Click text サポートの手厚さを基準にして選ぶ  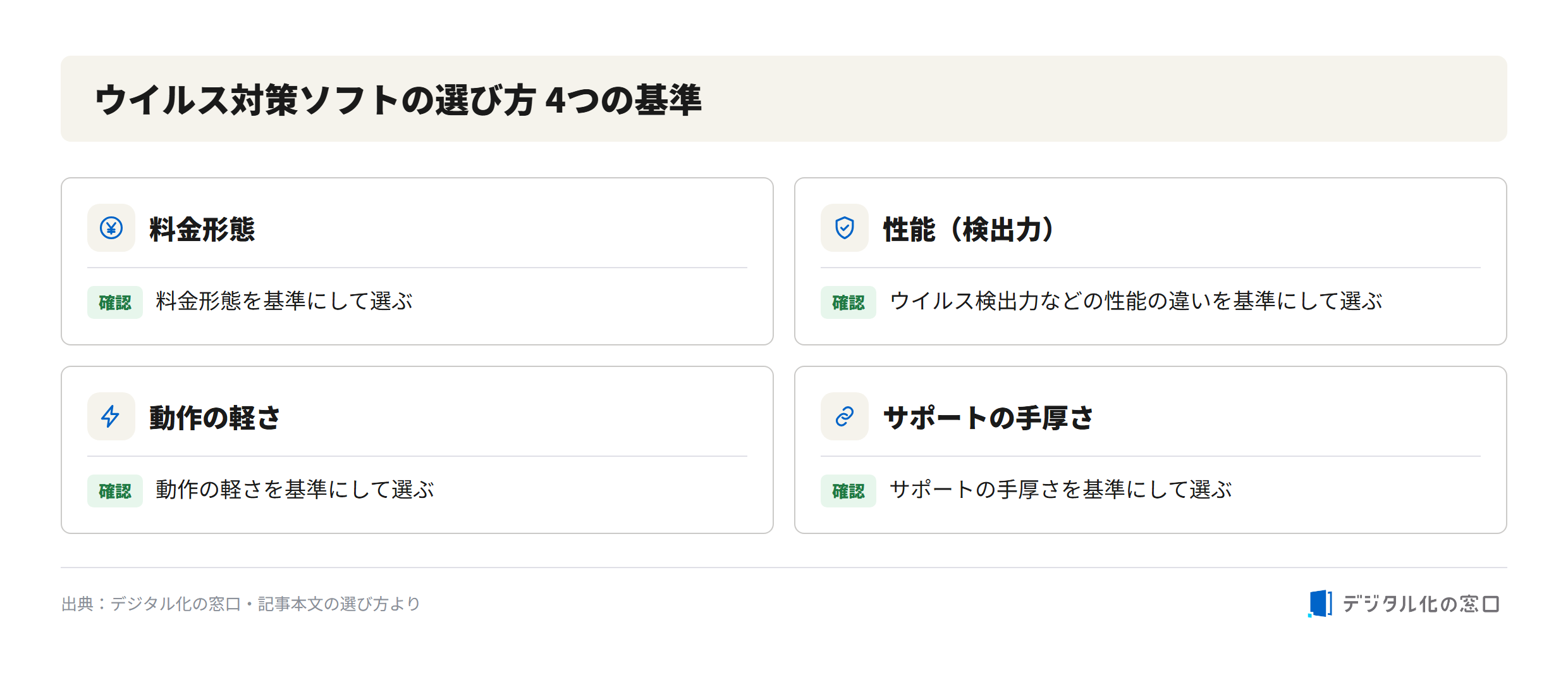[x=1061, y=490]
